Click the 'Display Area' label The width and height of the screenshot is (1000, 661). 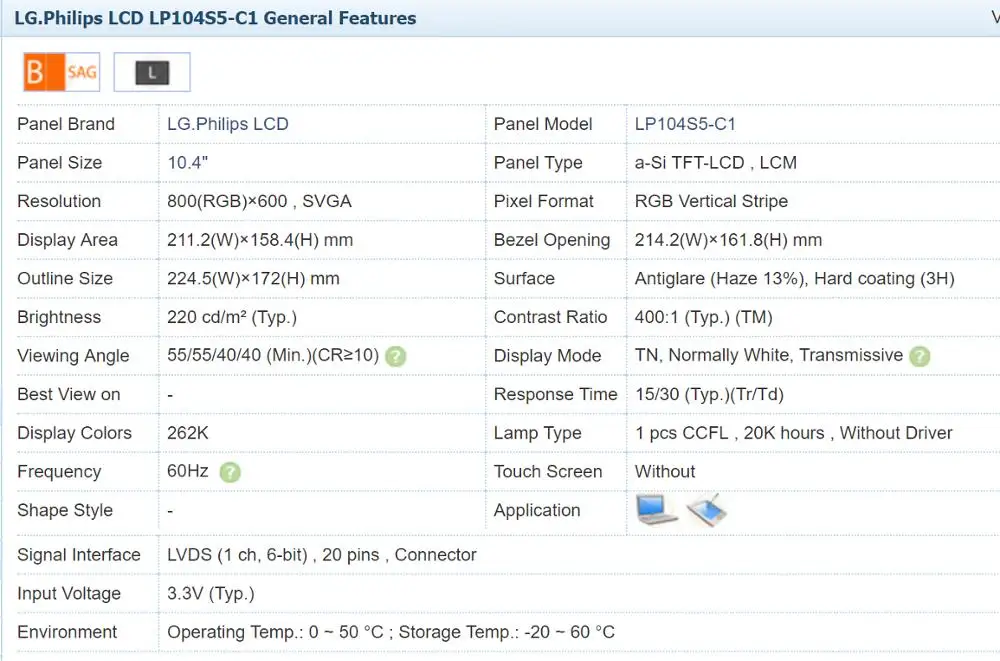coord(67,240)
